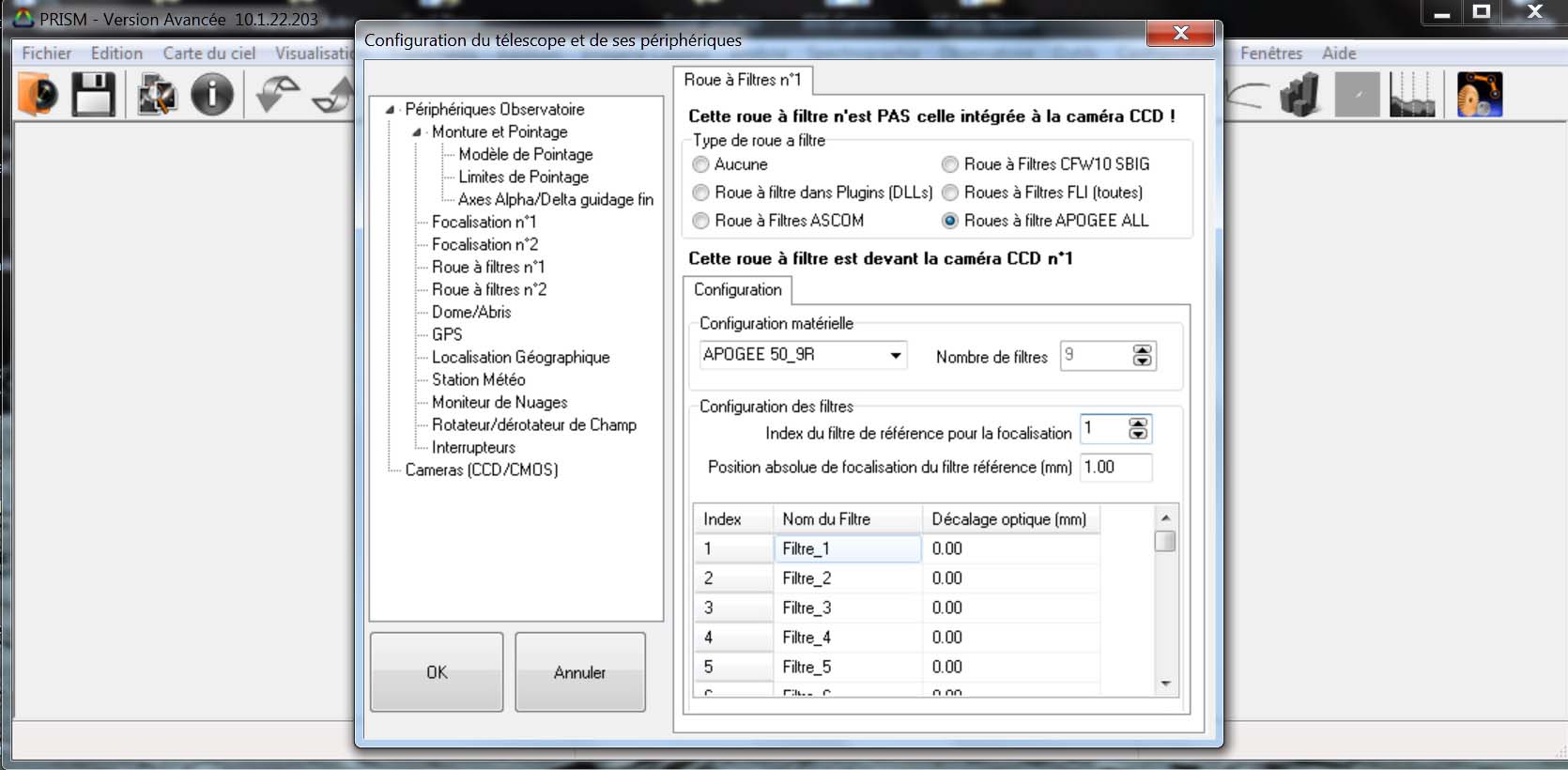
Task: Open the Fichier menu
Action: coord(46,54)
